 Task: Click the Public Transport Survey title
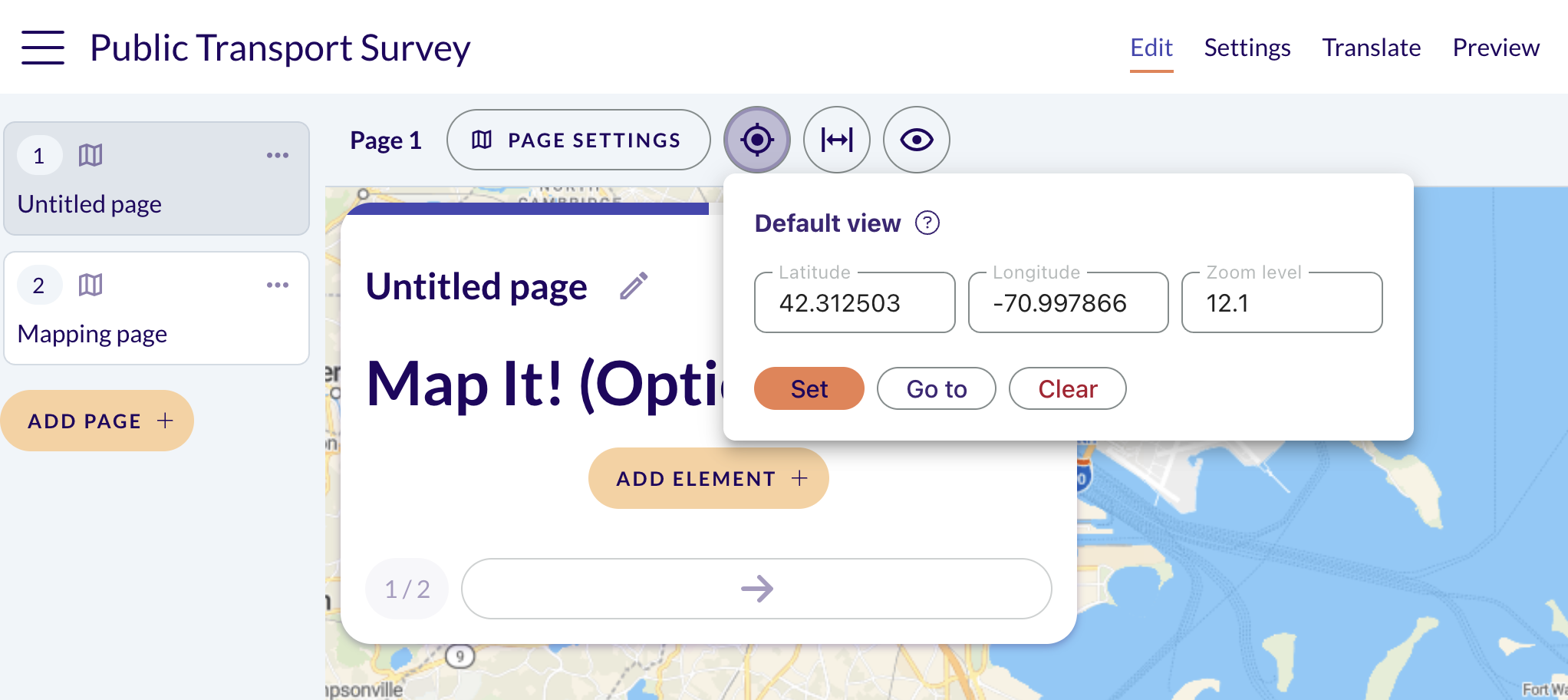point(280,48)
